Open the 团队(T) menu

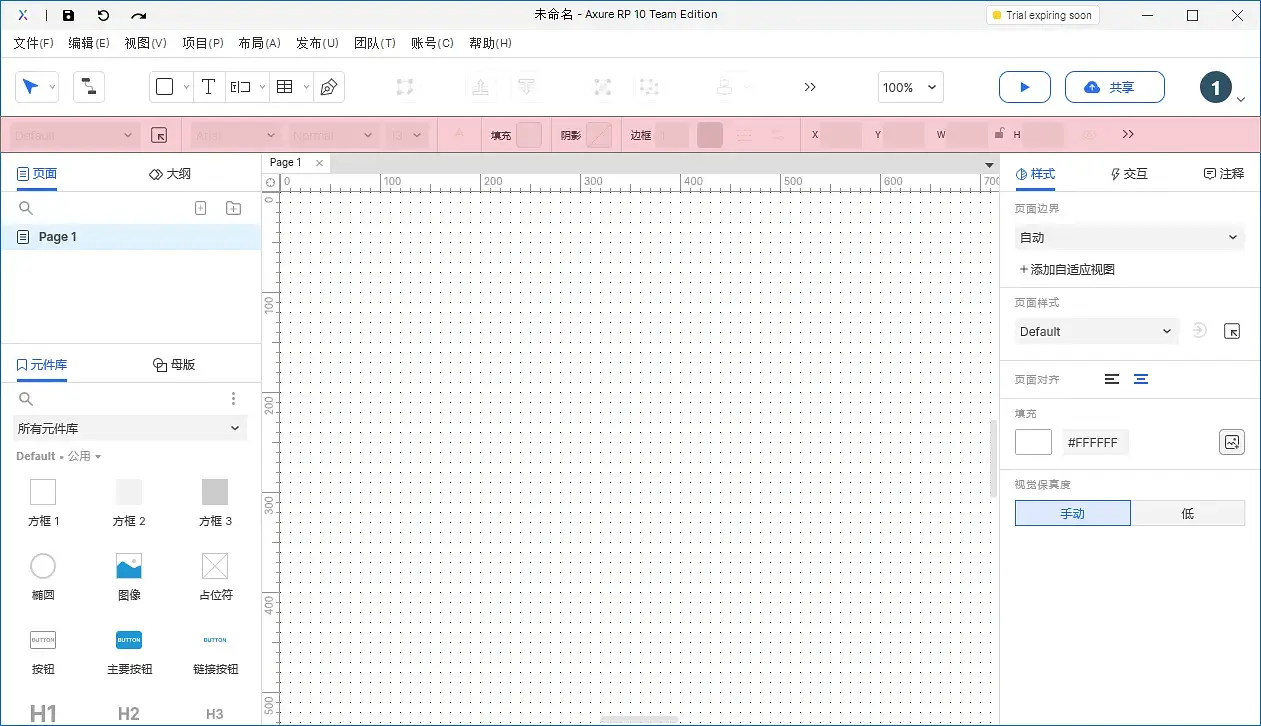click(x=375, y=43)
